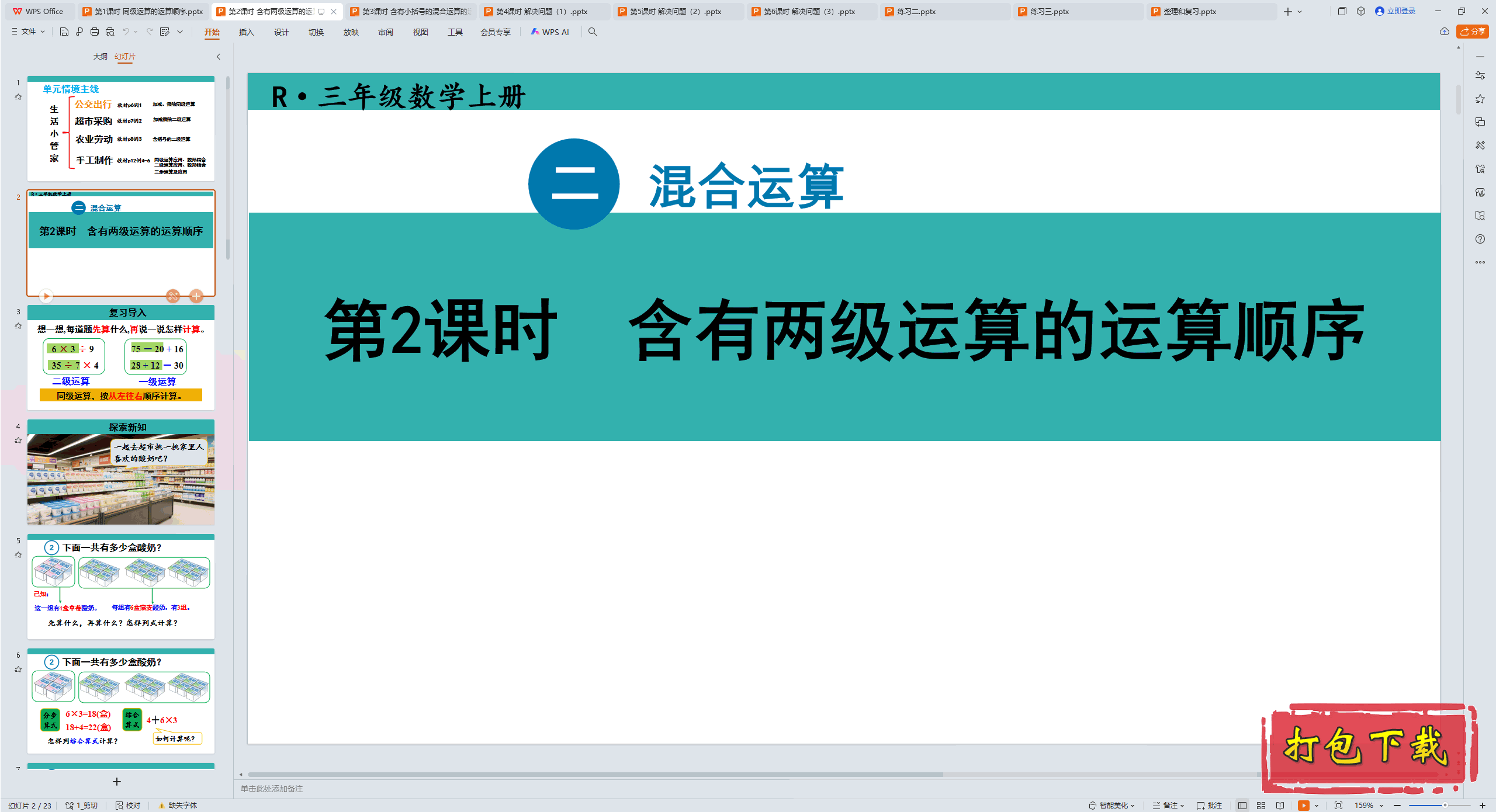This screenshot has width=1496, height=812.
Task: Click the help question mark icon
Action: [x=1480, y=239]
